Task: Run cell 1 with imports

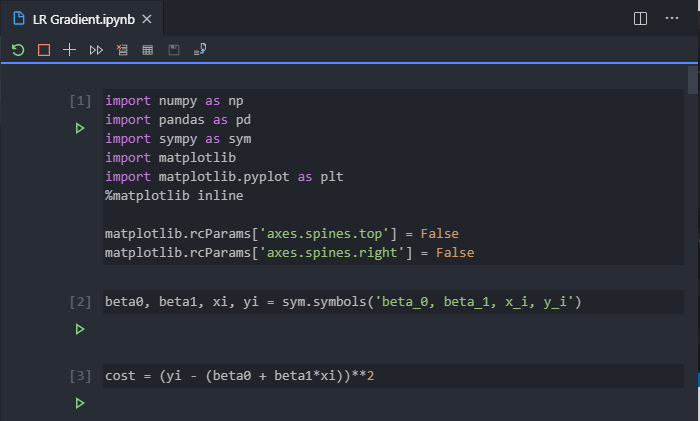Action: coord(80,128)
